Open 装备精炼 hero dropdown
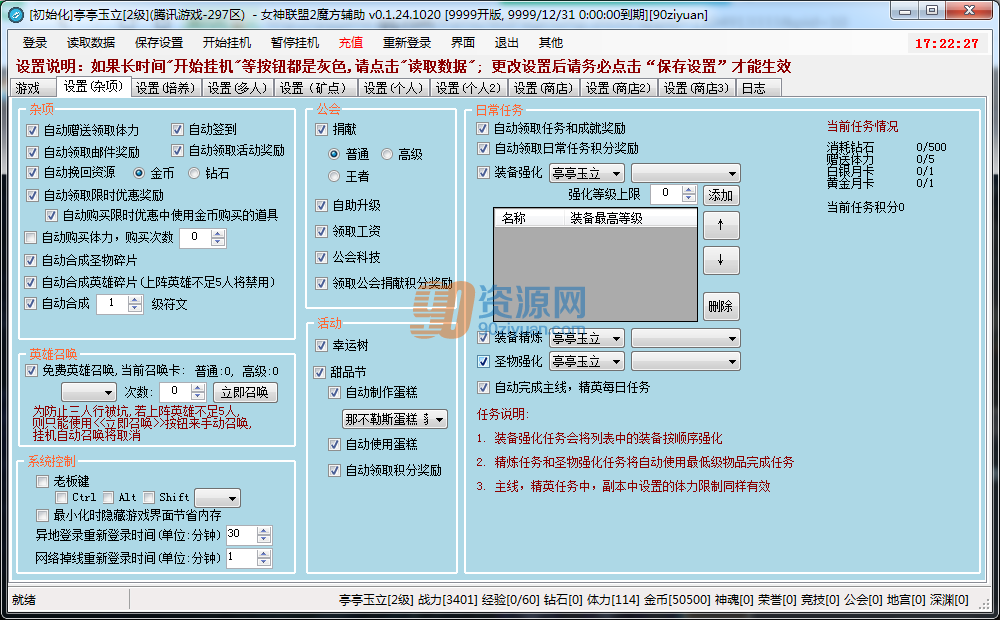The height and width of the screenshot is (620, 1000). [587, 338]
